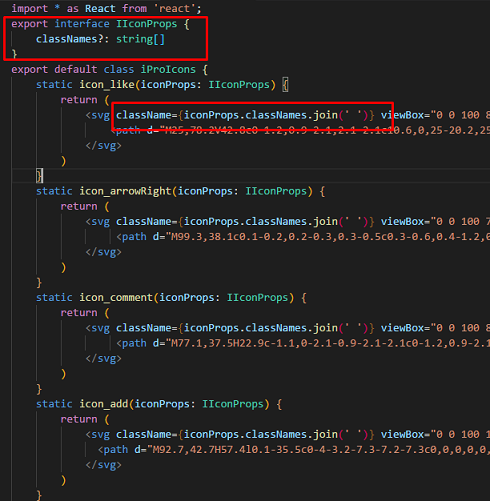
Task: Click 'IIconProps' in the interface declaration
Action: pos(147,24)
